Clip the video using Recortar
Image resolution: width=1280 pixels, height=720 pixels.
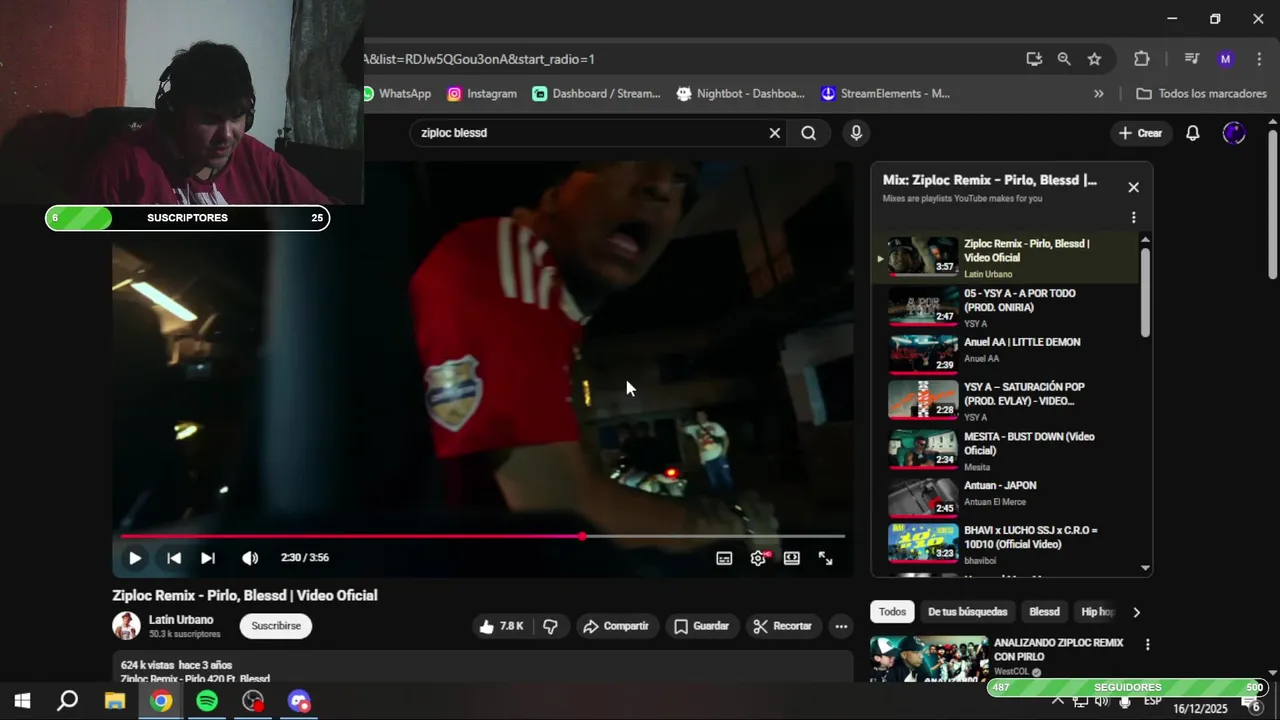[783, 626]
